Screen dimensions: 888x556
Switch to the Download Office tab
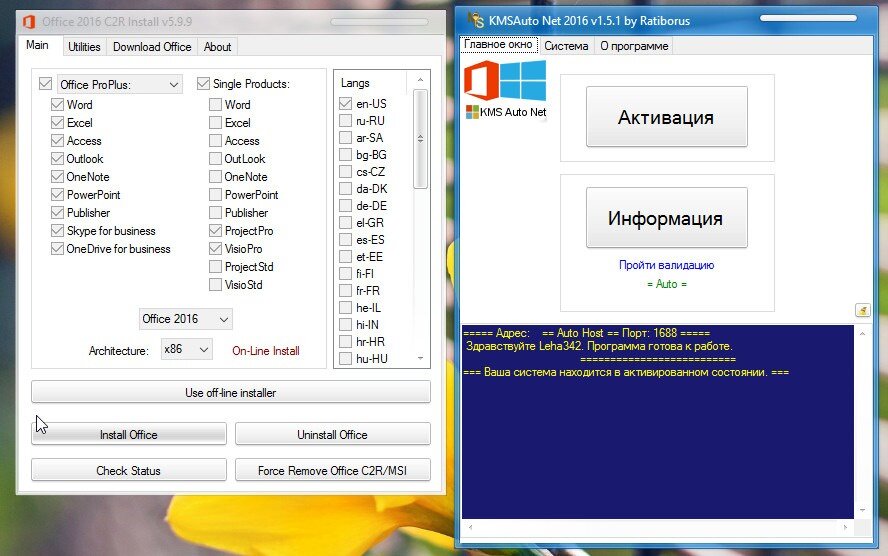(x=152, y=46)
